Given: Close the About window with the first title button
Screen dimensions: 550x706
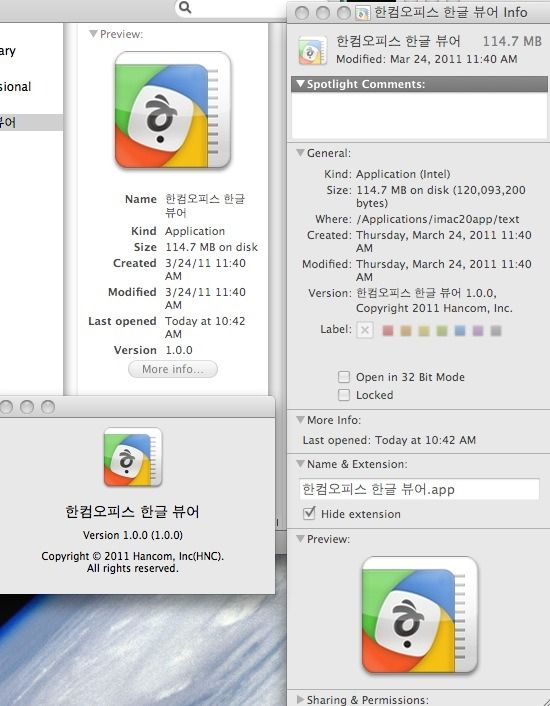Looking at the screenshot, I should point(6,407).
